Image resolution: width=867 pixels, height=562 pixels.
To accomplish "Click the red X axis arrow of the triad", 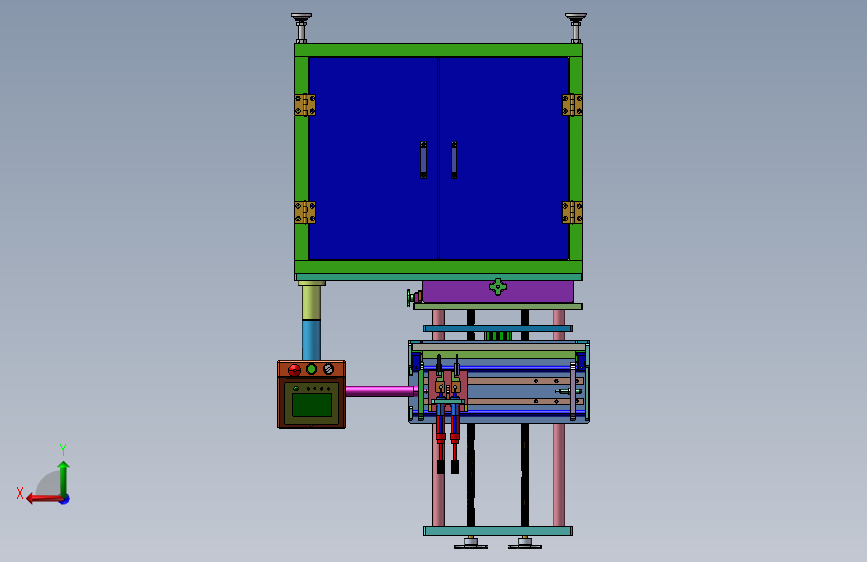I will tap(44, 499).
